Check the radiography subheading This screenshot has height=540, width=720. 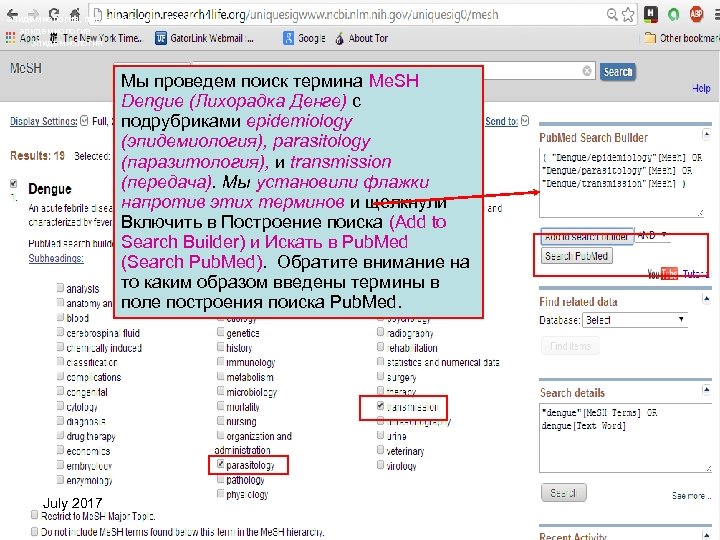[x=380, y=332]
